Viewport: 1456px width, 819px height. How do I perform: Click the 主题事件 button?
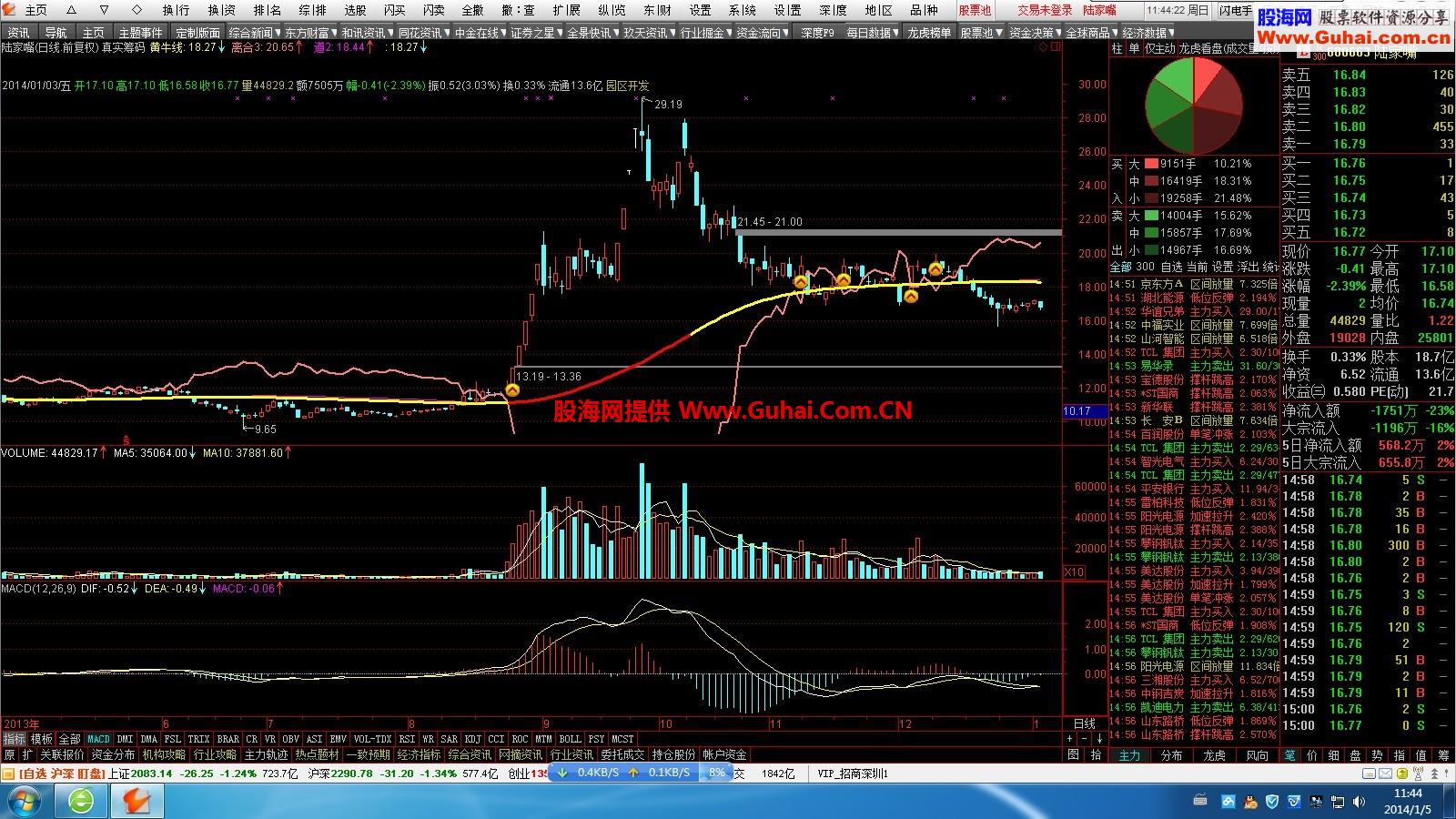pyautogui.click(x=141, y=33)
